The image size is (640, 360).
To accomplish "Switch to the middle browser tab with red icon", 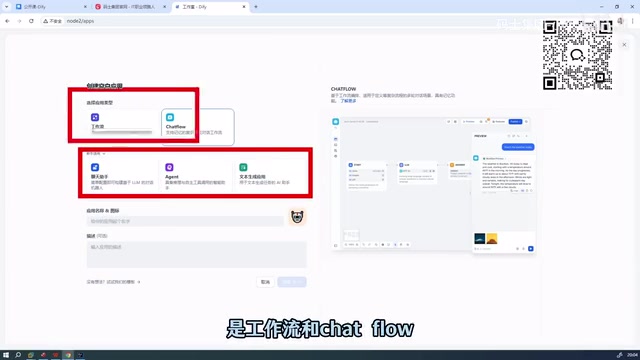I will 130,7.
